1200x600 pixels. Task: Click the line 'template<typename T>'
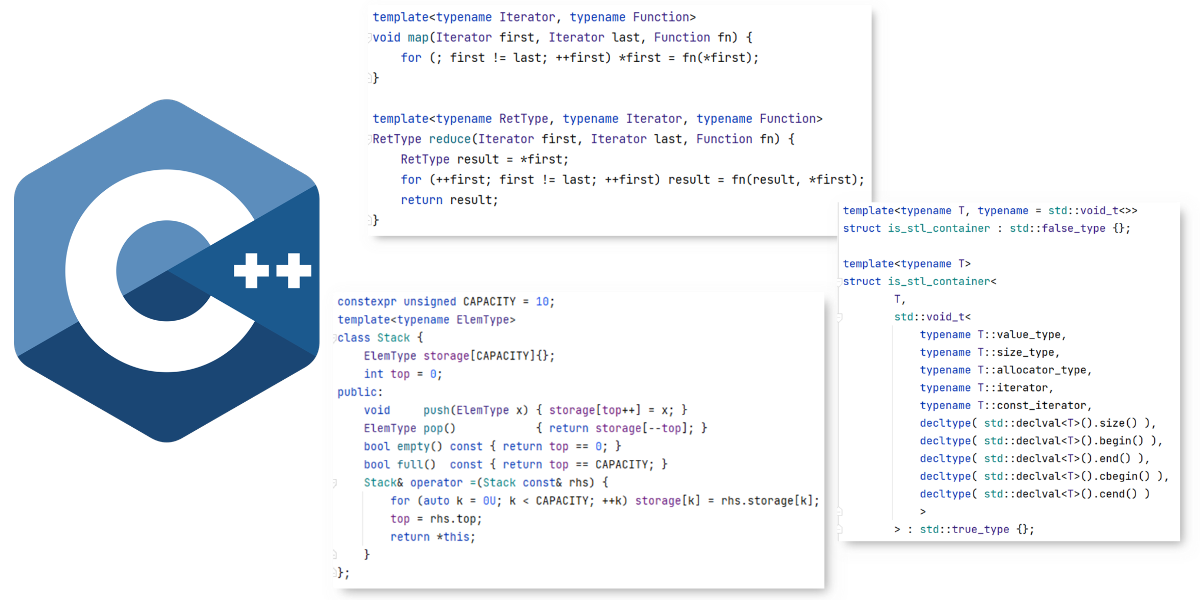(907, 264)
